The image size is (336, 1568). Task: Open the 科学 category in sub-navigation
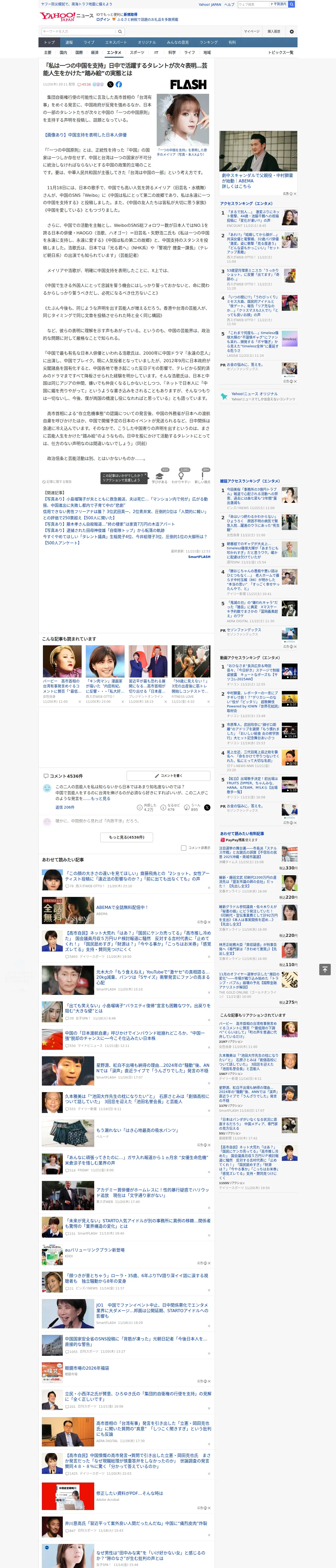[172, 52]
